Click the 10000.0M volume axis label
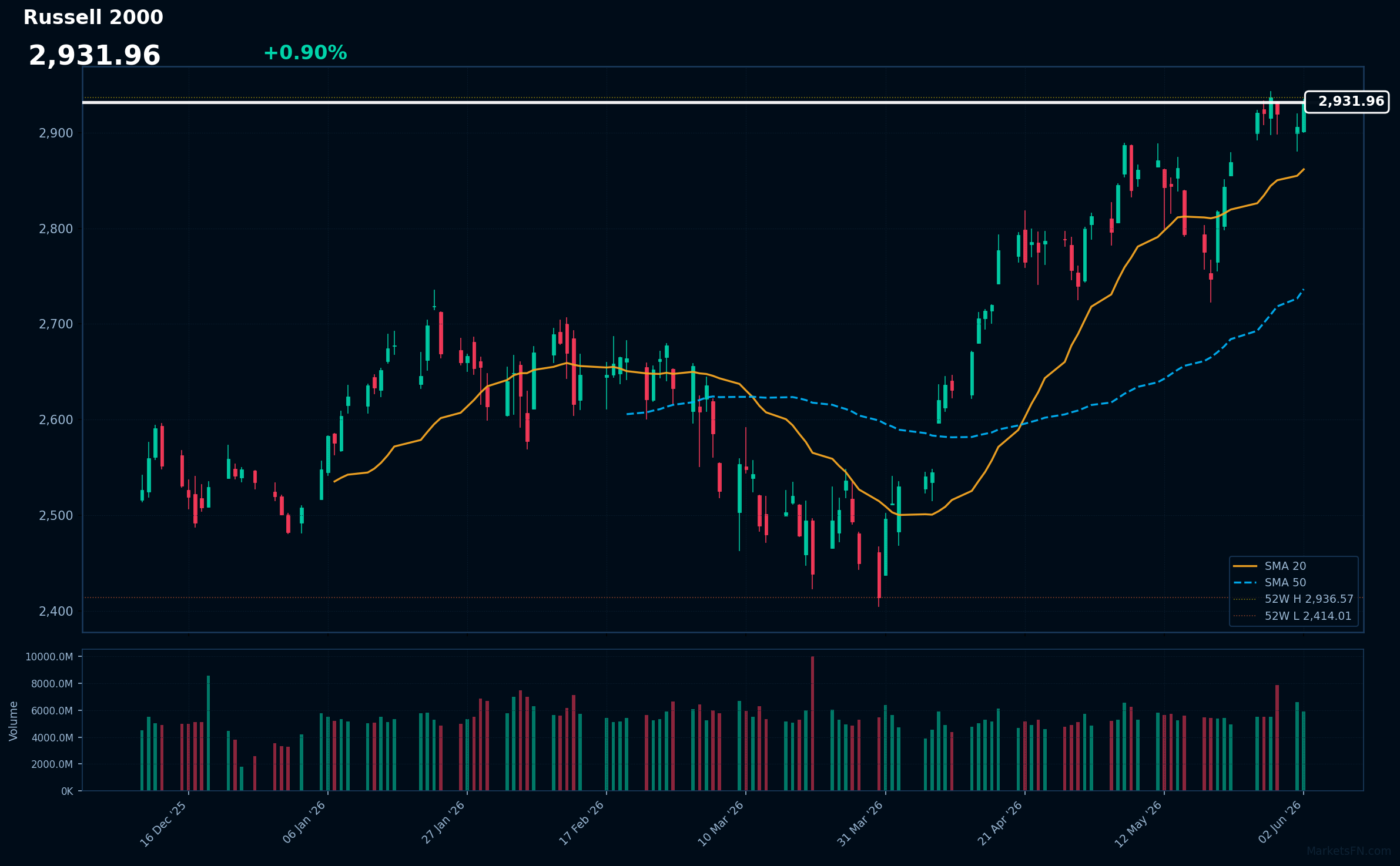The width and height of the screenshot is (1400, 866). pos(49,657)
